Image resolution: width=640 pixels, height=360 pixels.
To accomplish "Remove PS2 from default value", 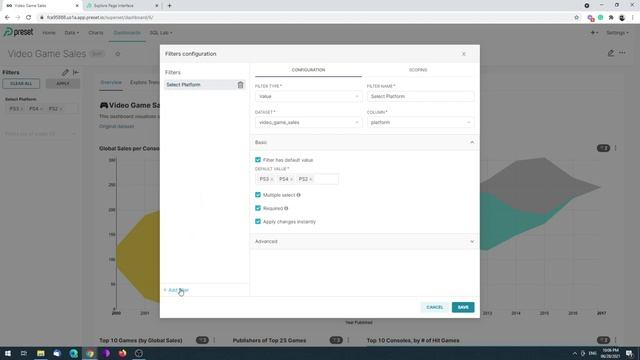I will tap(311, 180).
